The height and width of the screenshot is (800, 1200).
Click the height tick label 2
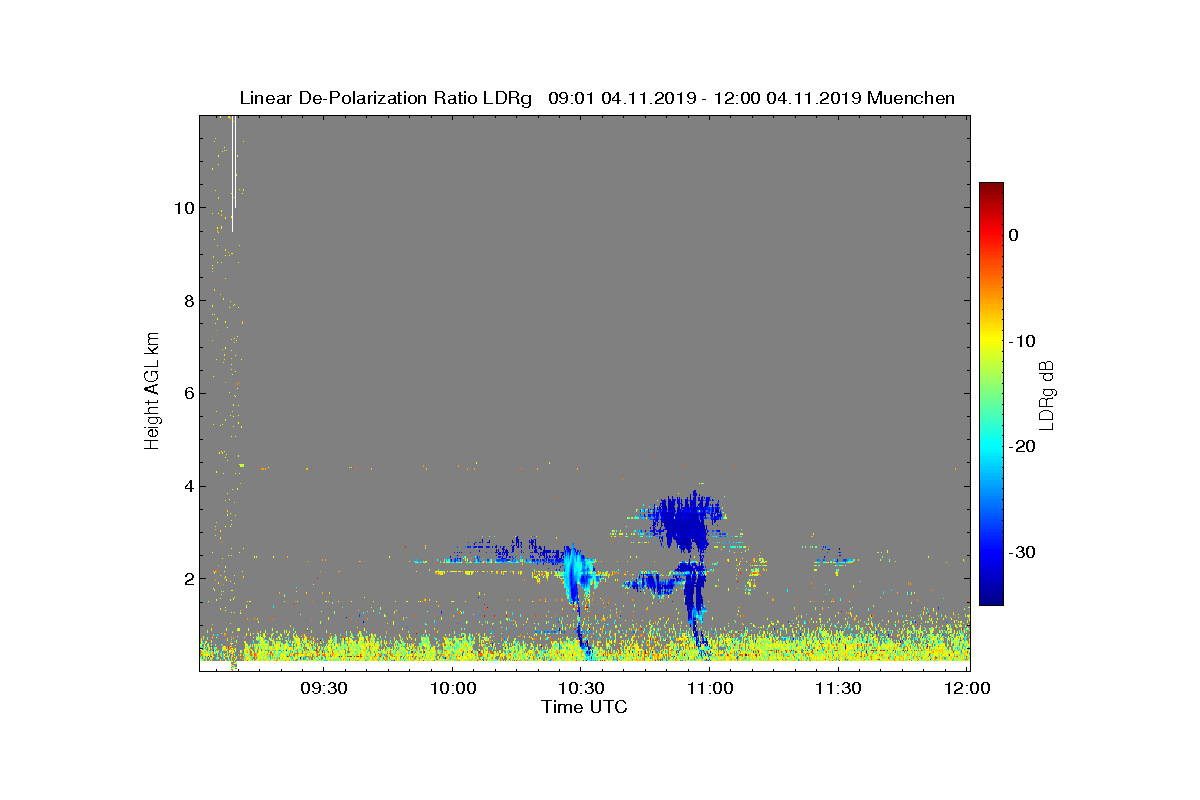click(188, 578)
